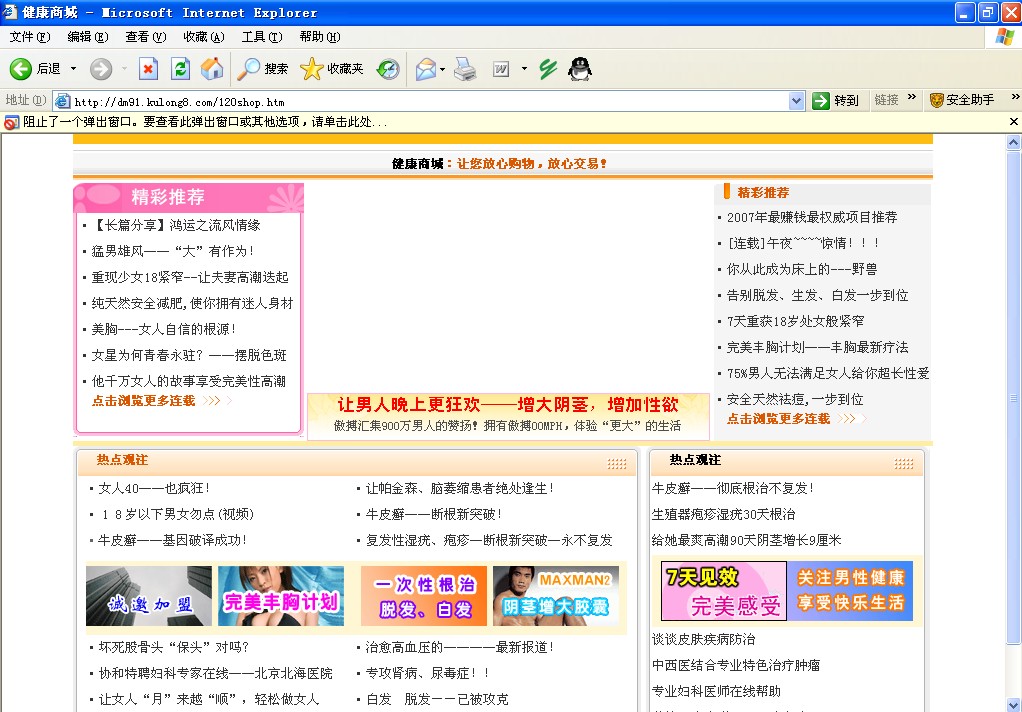Expand the hidden toolbar items chevron at far right
Screen dimensions: 1022x712
point(1015,97)
